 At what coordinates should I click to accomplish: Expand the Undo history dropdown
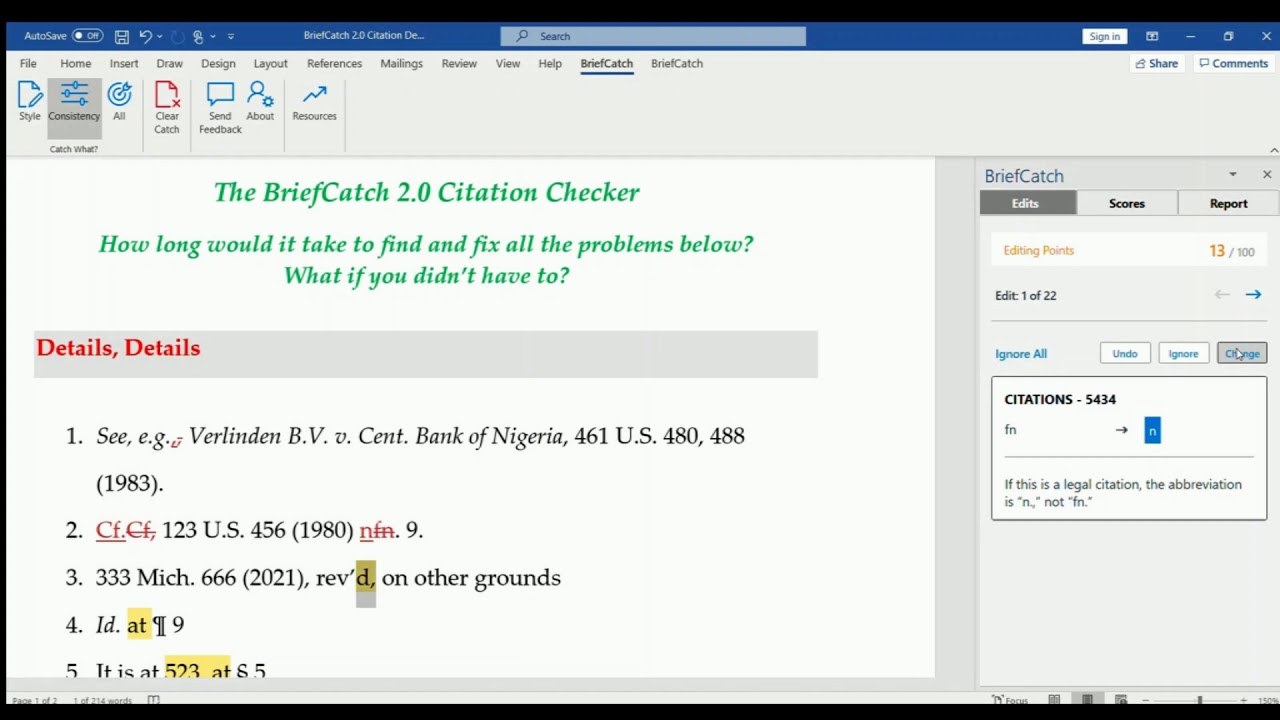point(160,36)
